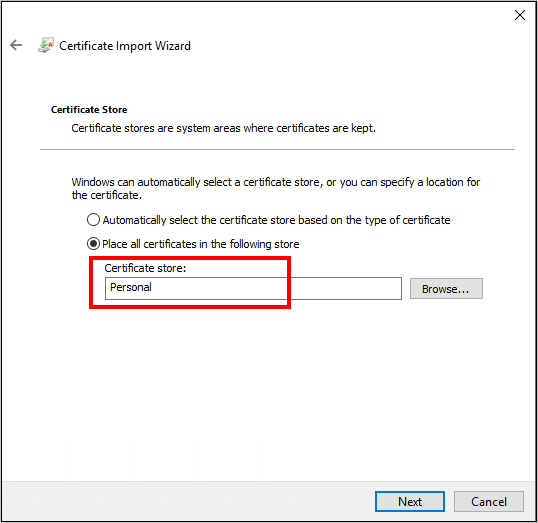Screen dimensions: 538x523
Task: Open the Browse... store picker
Action: [x=446, y=289]
